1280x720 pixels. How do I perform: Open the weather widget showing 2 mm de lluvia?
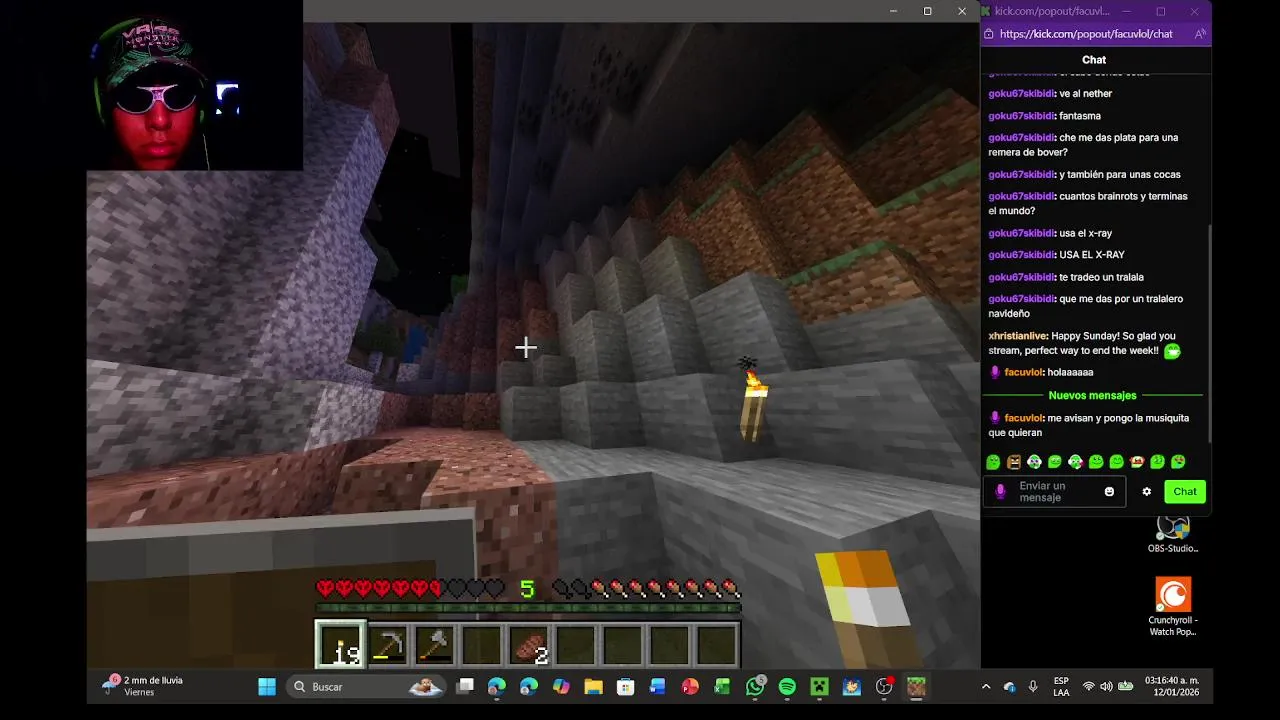143,686
